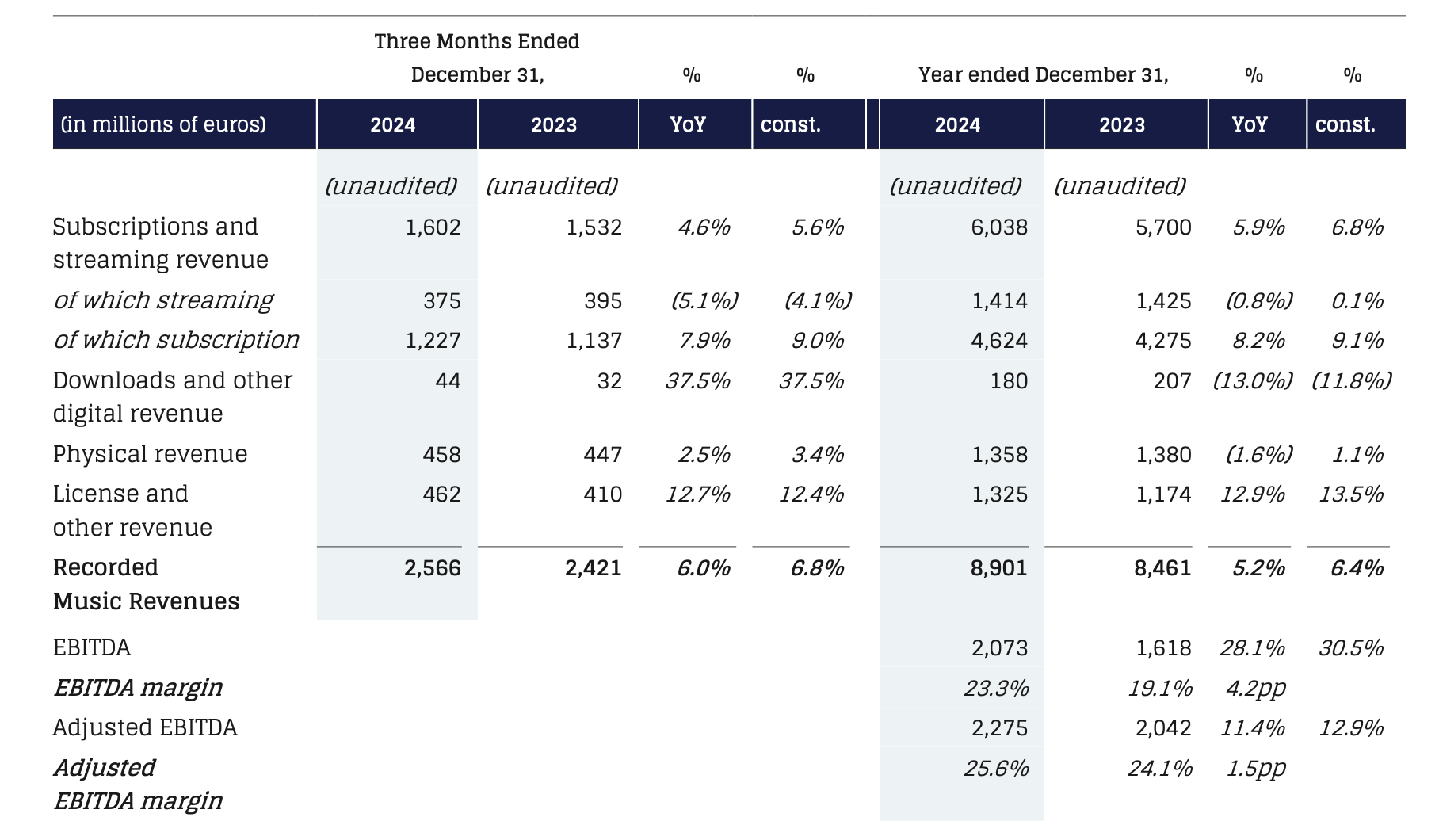Click the EBITDA value 2,073
Viewport: 1439px width, 840px height.
(999, 648)
